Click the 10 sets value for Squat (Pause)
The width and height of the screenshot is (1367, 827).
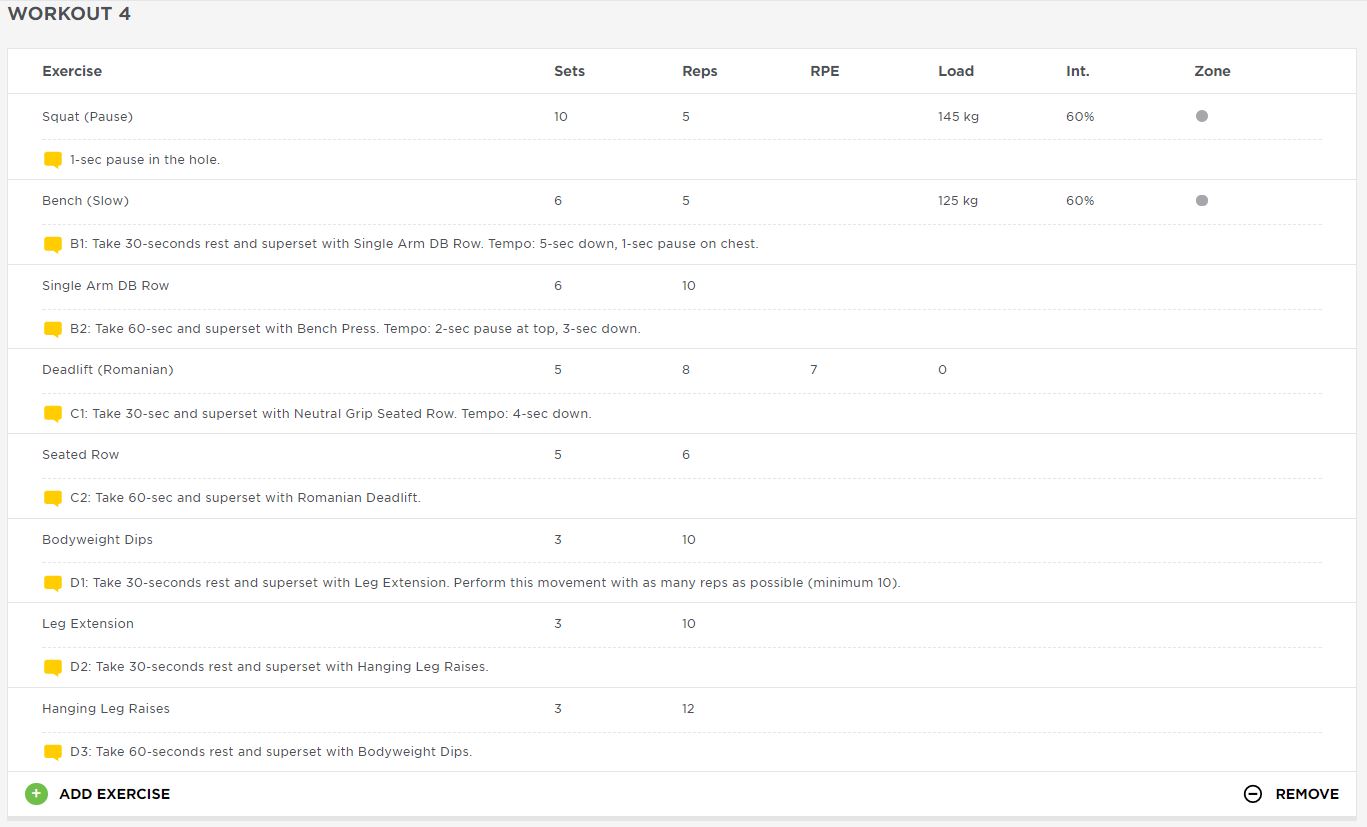[561, 117]
